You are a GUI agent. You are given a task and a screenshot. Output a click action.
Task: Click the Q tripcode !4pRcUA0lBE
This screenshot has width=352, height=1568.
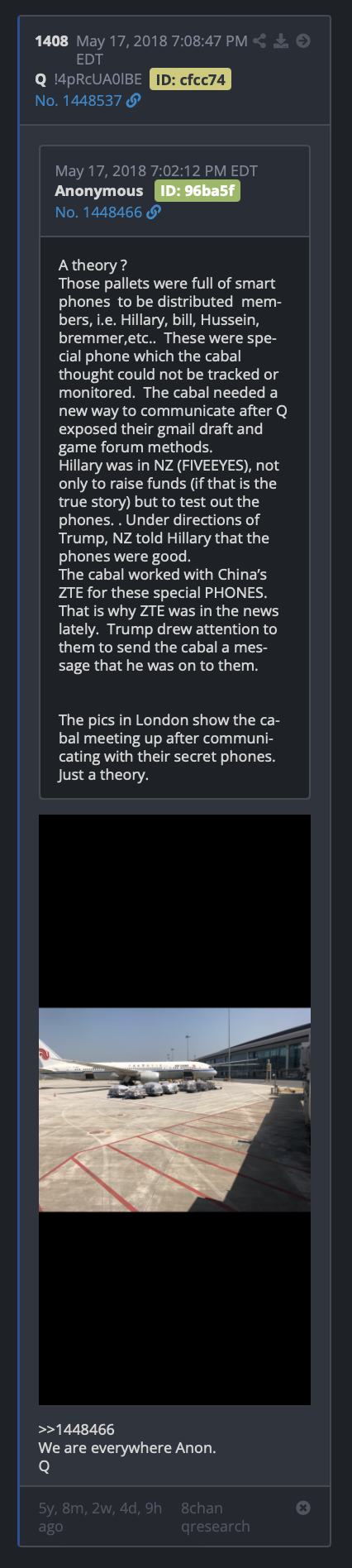[x=98, y=79]
